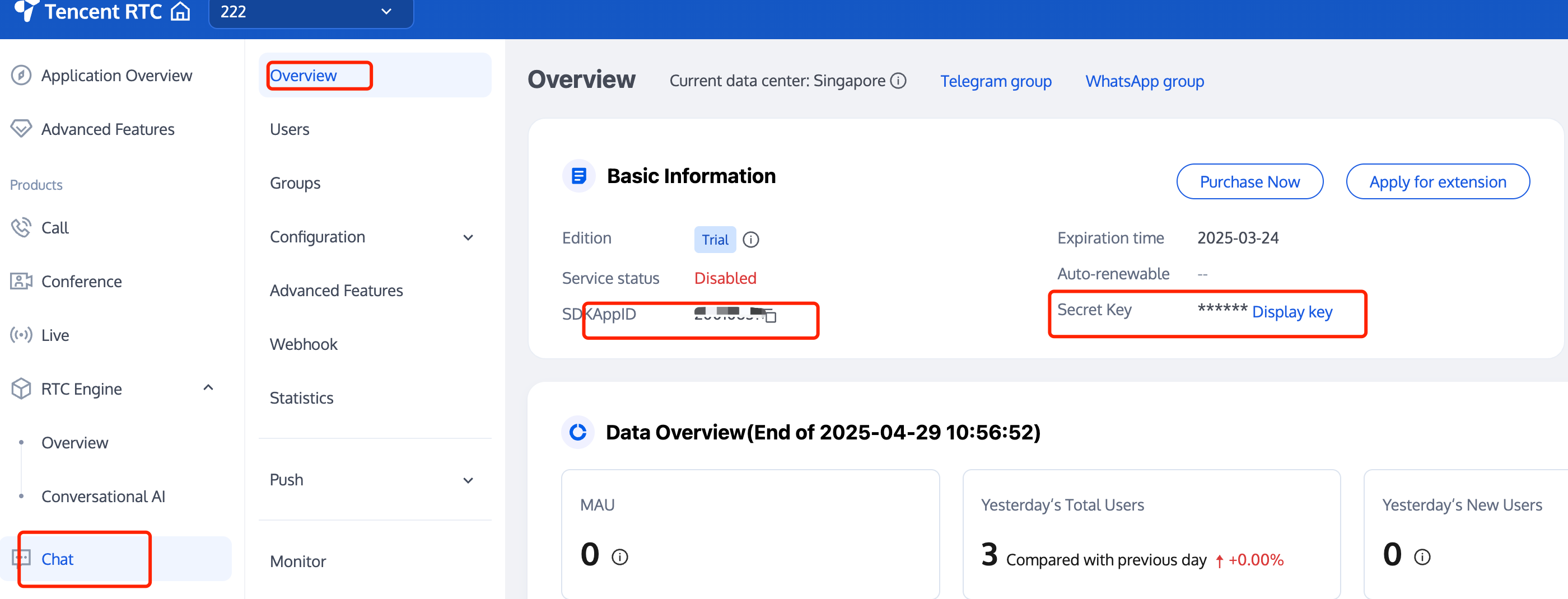The width and height of the screenshot is (1568, 599).
Task: Click the Data Overview refresh icon
Action: [577, 432]
